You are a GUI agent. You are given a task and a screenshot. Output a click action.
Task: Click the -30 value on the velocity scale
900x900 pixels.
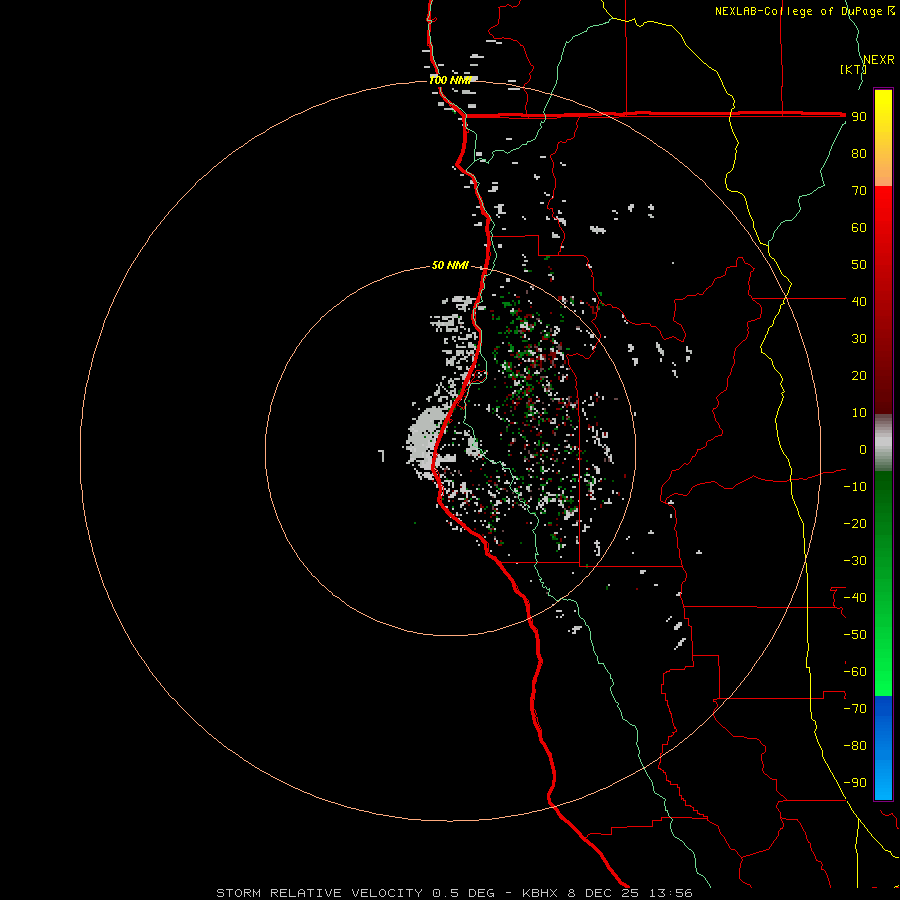click(855, 561)
